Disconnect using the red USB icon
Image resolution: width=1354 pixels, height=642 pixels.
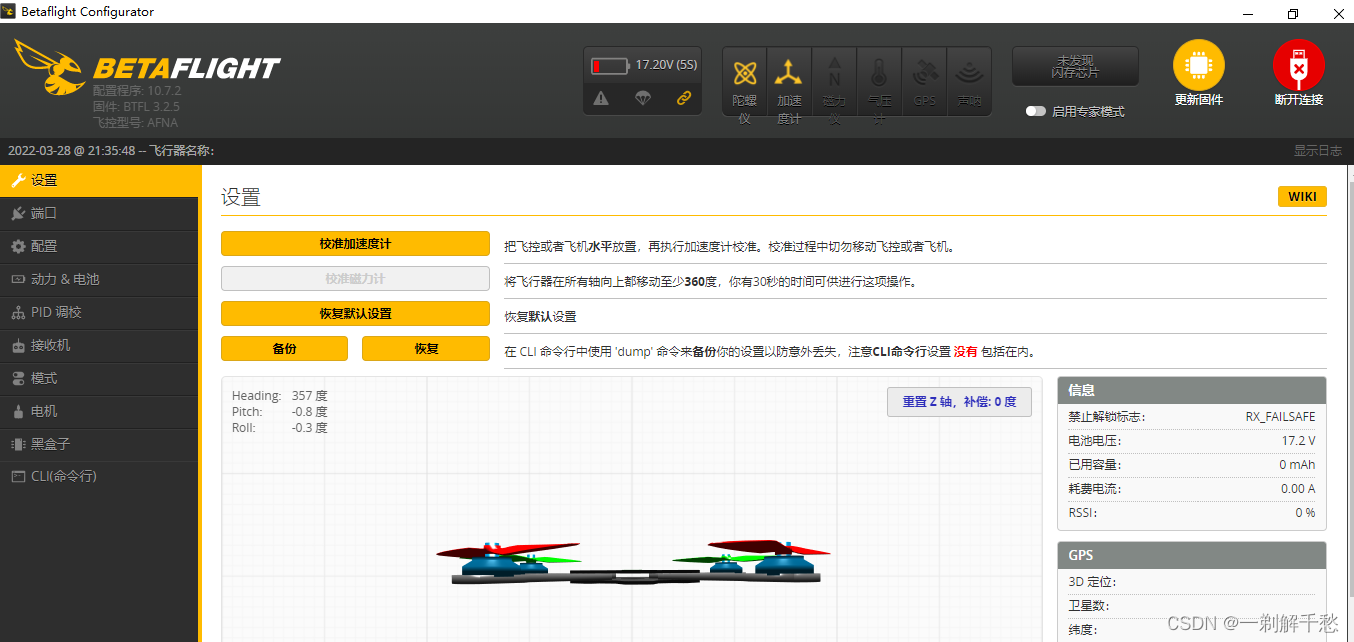tap(1298, 66)
